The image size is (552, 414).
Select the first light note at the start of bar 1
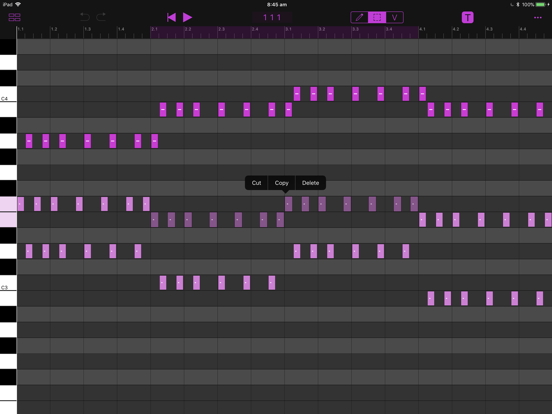pyautogui.click(x=20, y=204)
